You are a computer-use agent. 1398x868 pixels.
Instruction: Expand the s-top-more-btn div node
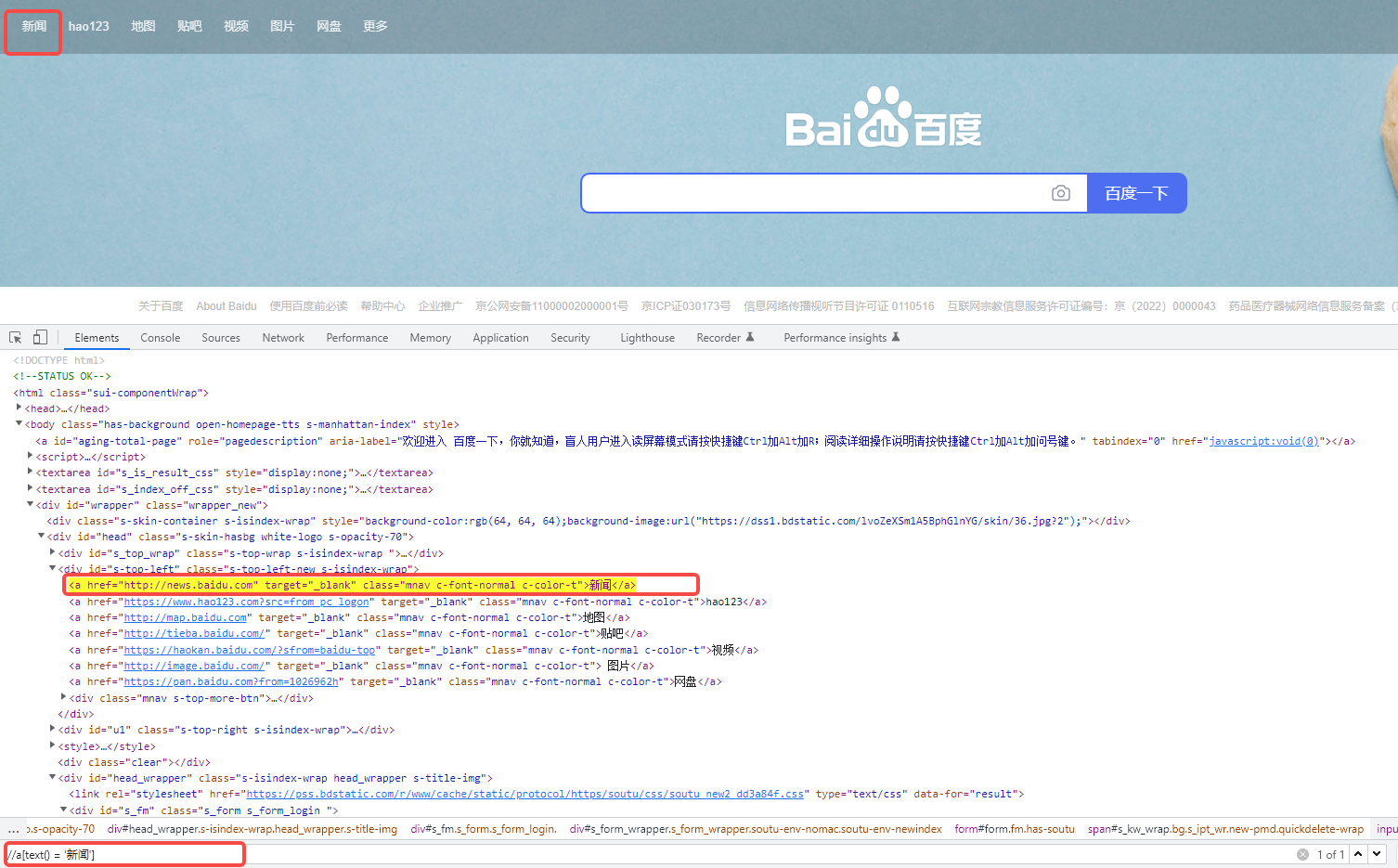pos(63,697)
